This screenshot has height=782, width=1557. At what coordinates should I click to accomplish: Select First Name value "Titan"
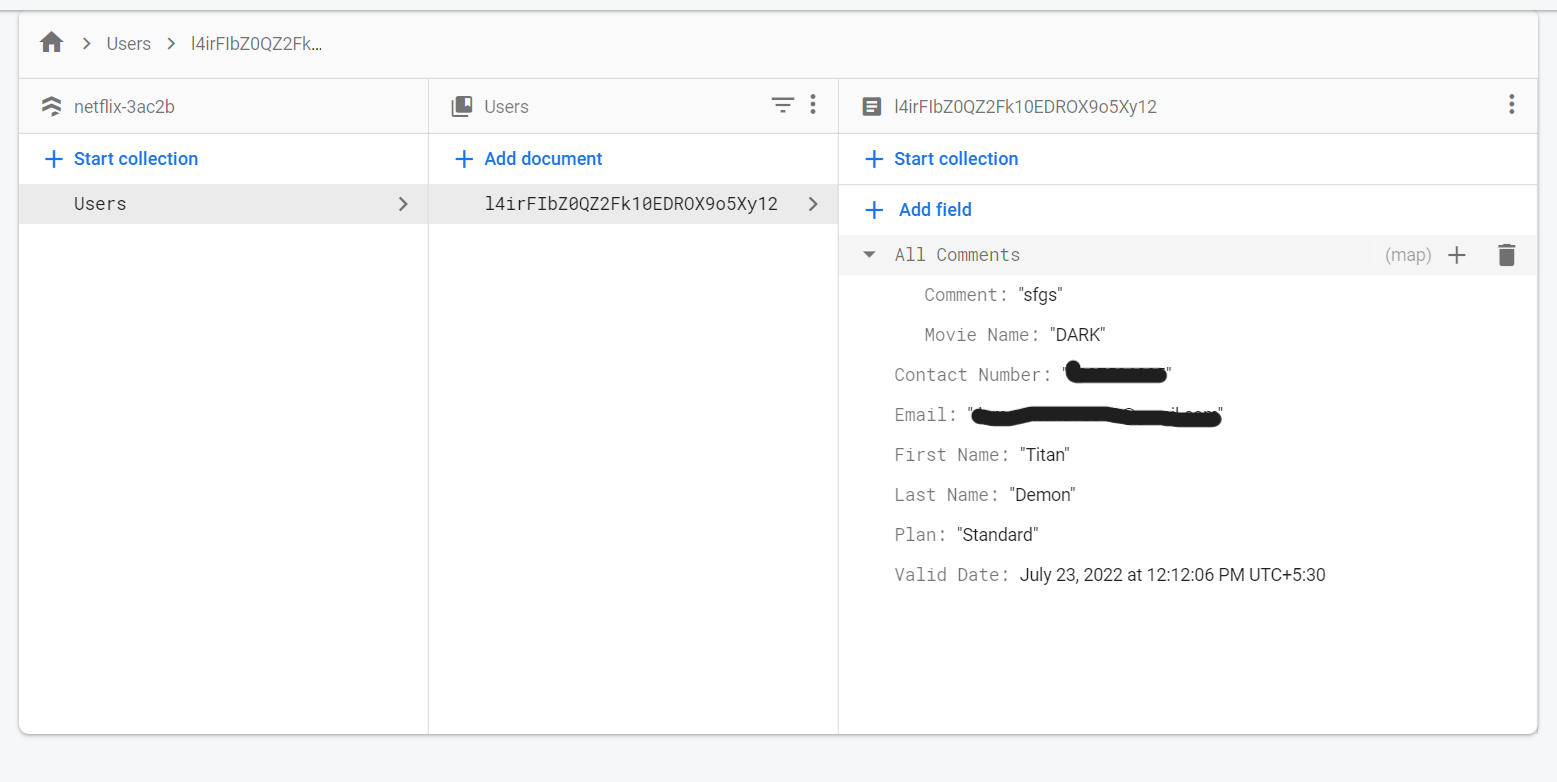coord(1045,455)
